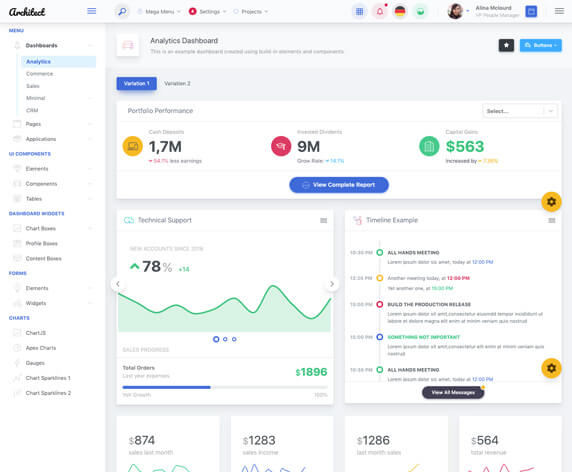This screenshot has height=472, width=572.
Task: Open the yellow gear settings button near Portfolio
Action: click(x=551, y=201)
